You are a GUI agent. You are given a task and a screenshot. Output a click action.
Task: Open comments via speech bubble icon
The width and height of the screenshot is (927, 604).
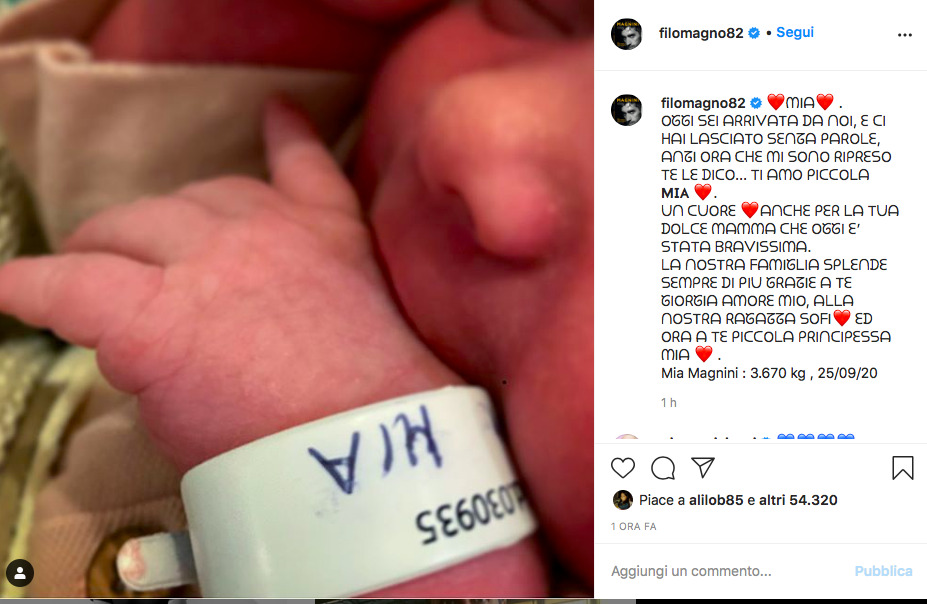(x=663, y=467)
